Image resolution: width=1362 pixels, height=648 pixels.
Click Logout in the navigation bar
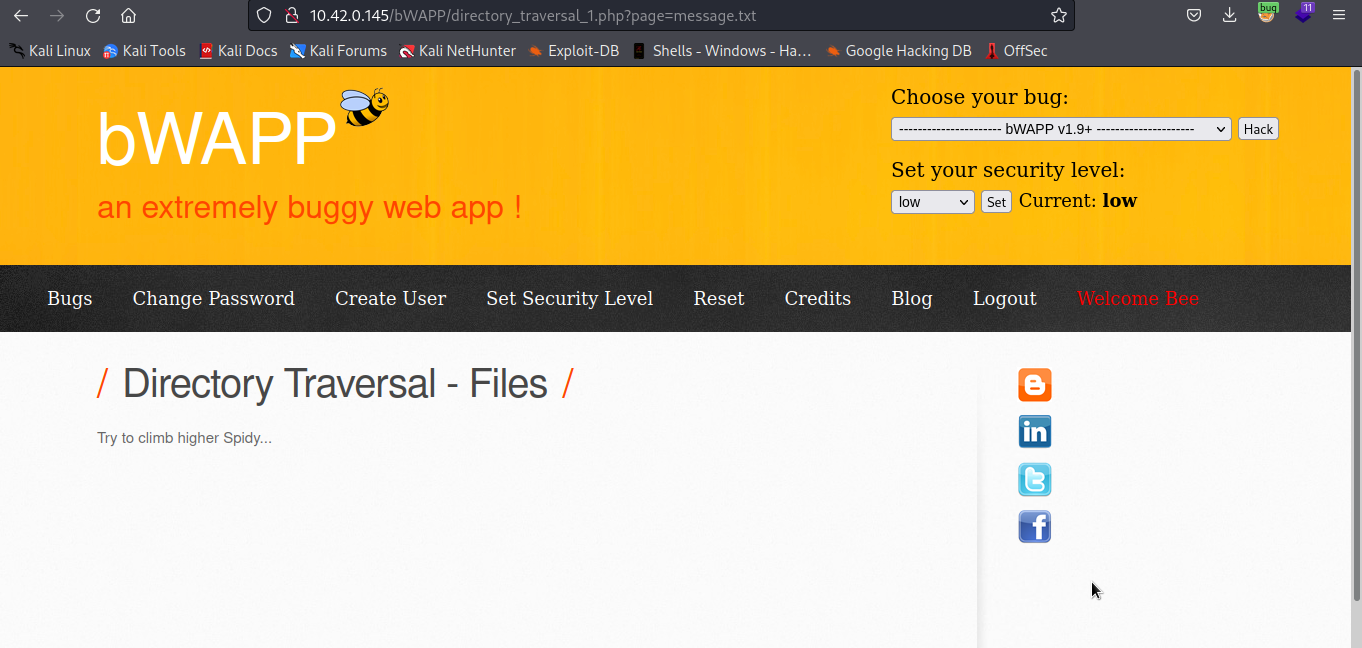pyautogui.click(x=1005, y=298)
